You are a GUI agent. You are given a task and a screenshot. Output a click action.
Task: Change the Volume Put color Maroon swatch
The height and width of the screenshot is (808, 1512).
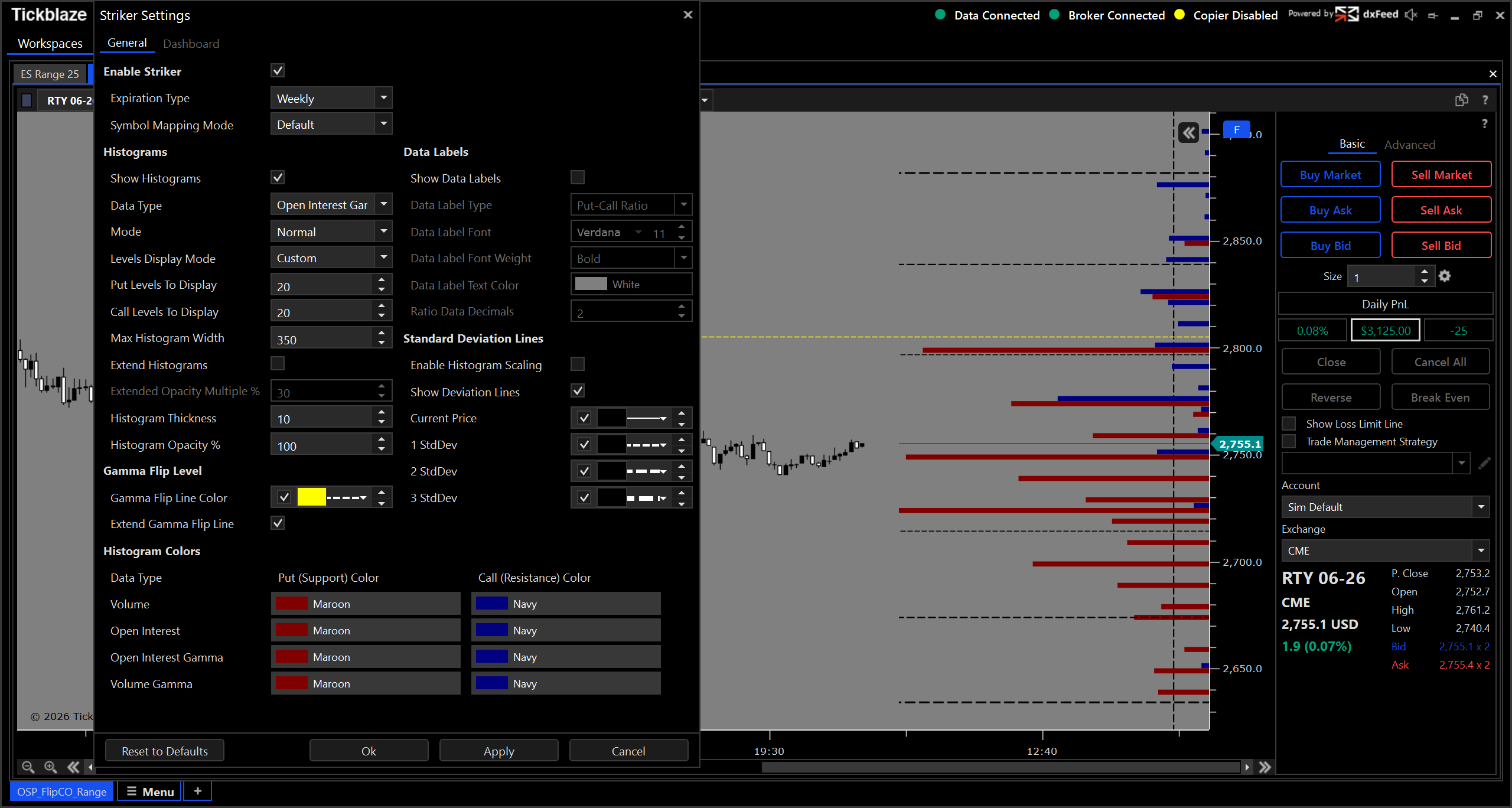(292, 604)
